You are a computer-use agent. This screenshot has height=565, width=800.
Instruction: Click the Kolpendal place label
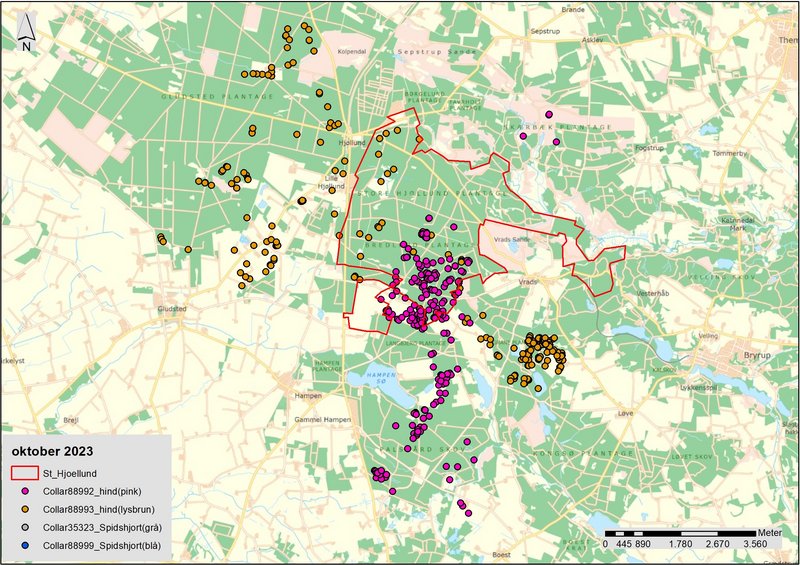pyautogui.click(x=353, y=48)
